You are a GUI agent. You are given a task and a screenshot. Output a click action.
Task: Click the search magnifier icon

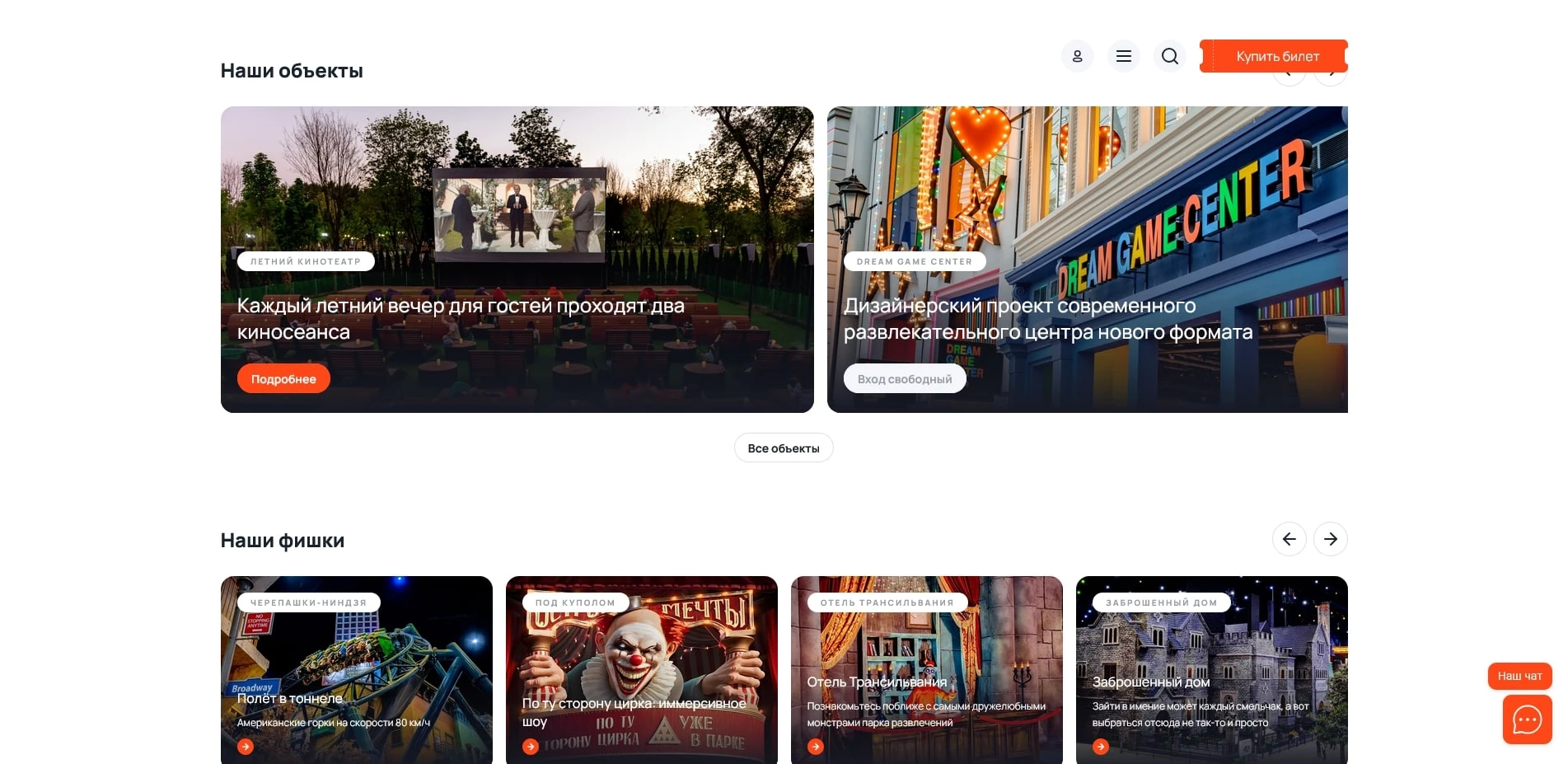point(1169,56)
